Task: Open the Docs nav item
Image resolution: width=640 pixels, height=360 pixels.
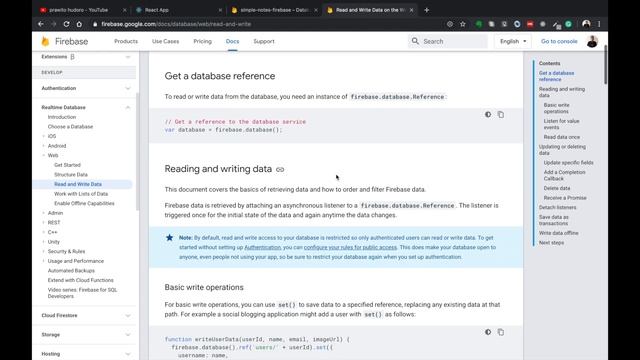Action: [x=232, y=41]
